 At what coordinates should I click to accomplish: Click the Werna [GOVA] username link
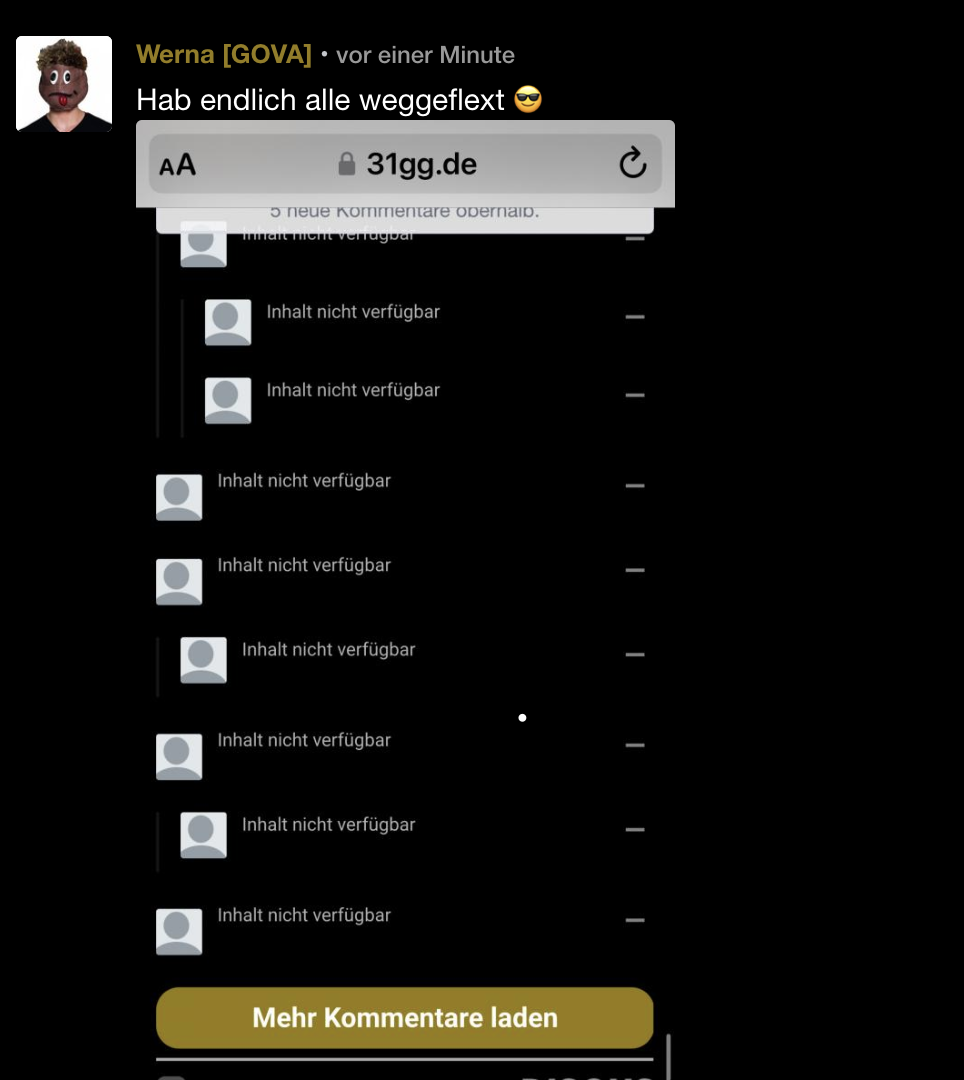224,54
